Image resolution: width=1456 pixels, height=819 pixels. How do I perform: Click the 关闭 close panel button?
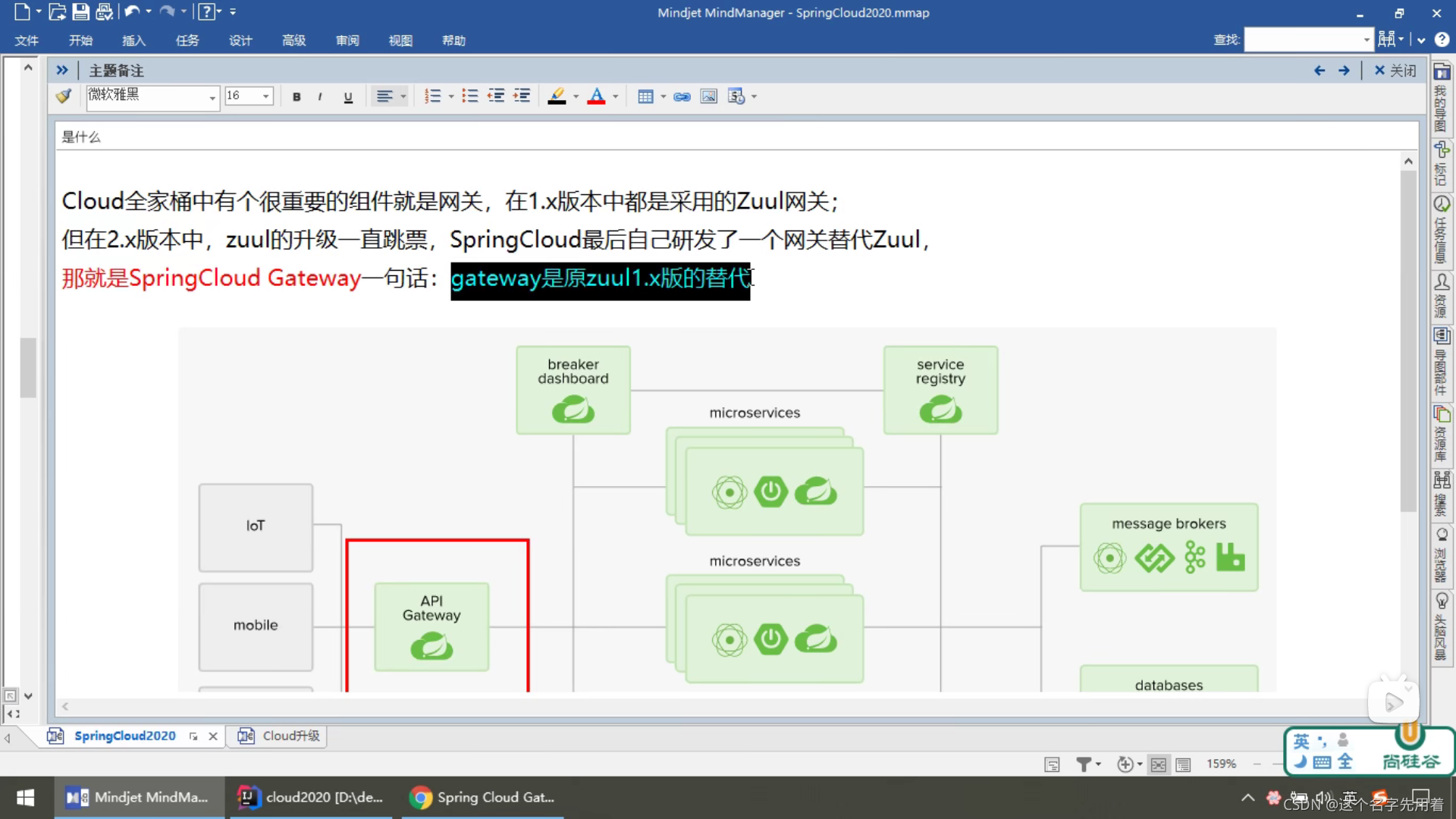point(1398,70)
